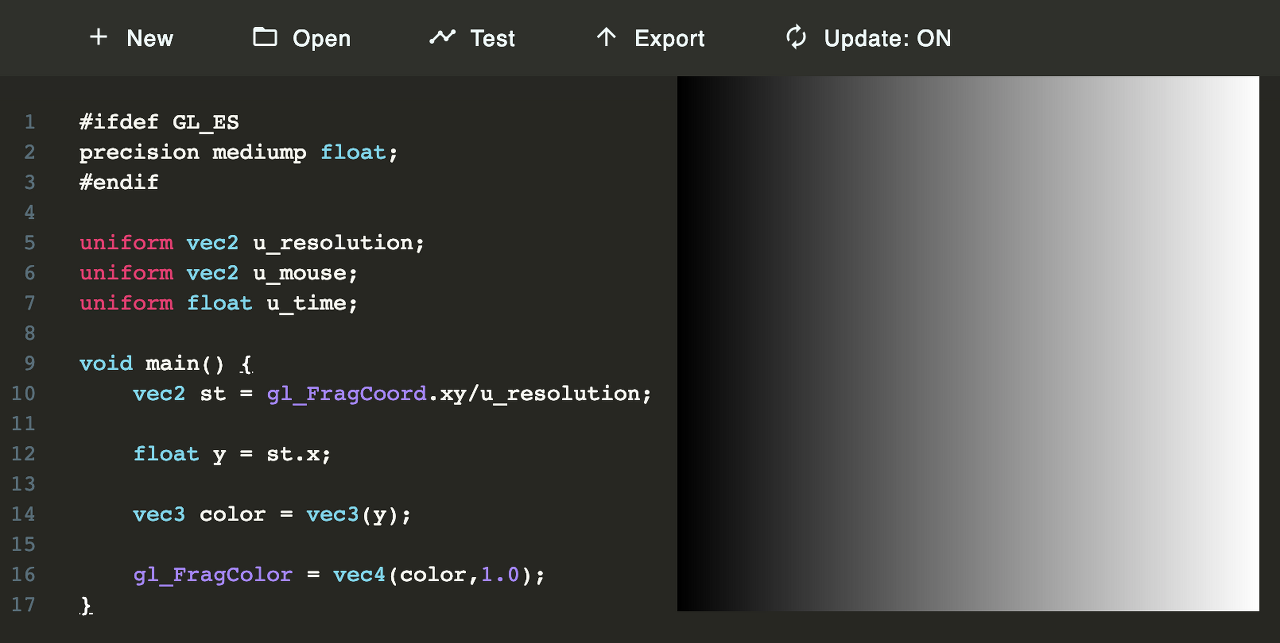Click the 'void main() {' line
Image resolution: width=1280 pixels, height=643 pixels.
(x=166, y=363)
